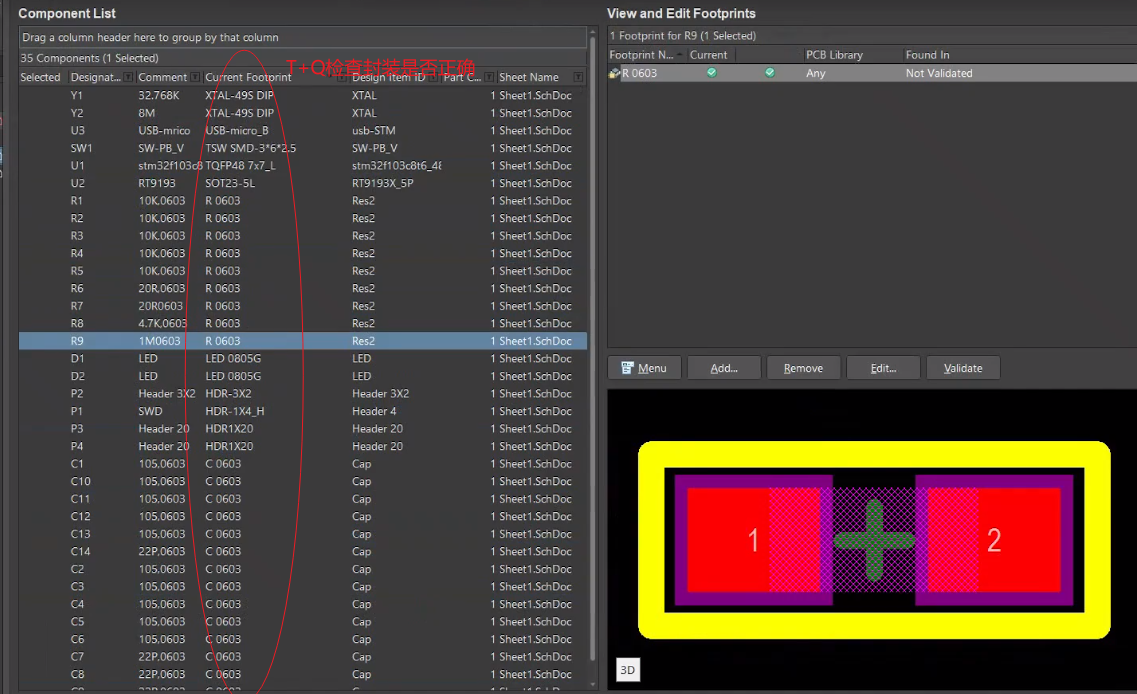
Task: Select the P4 Header 20 row
Action: (302, 446)
